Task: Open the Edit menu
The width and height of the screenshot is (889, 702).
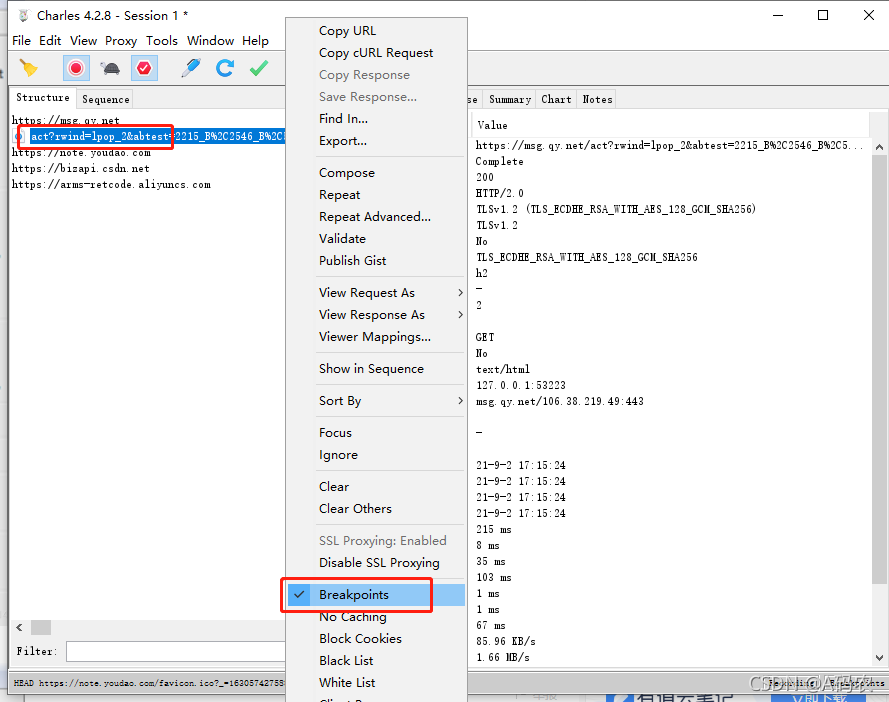Action: [50, 41]
